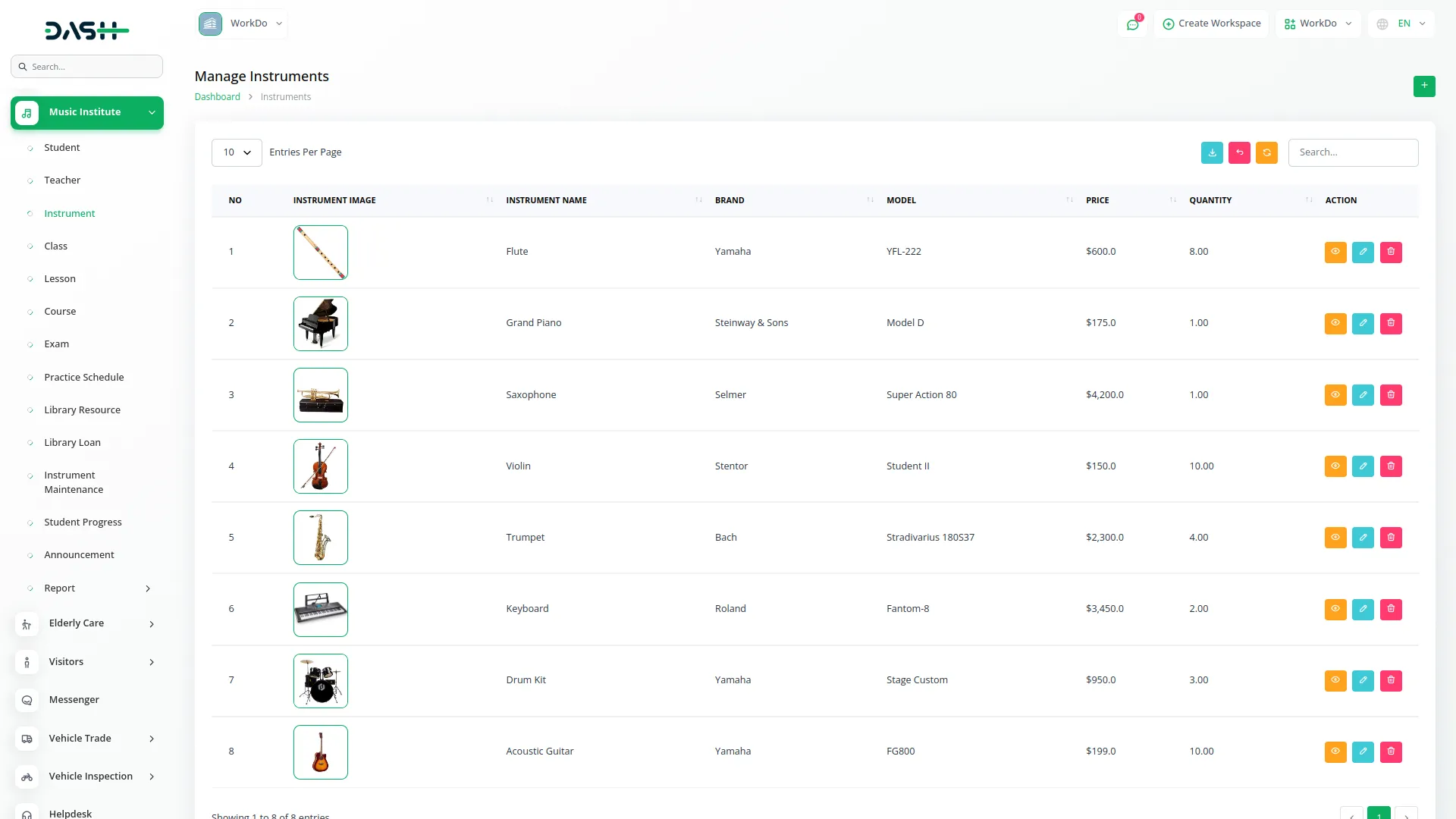Open the Teacher menu item
The image size is (1456, 819).
(x=62, y=180)
